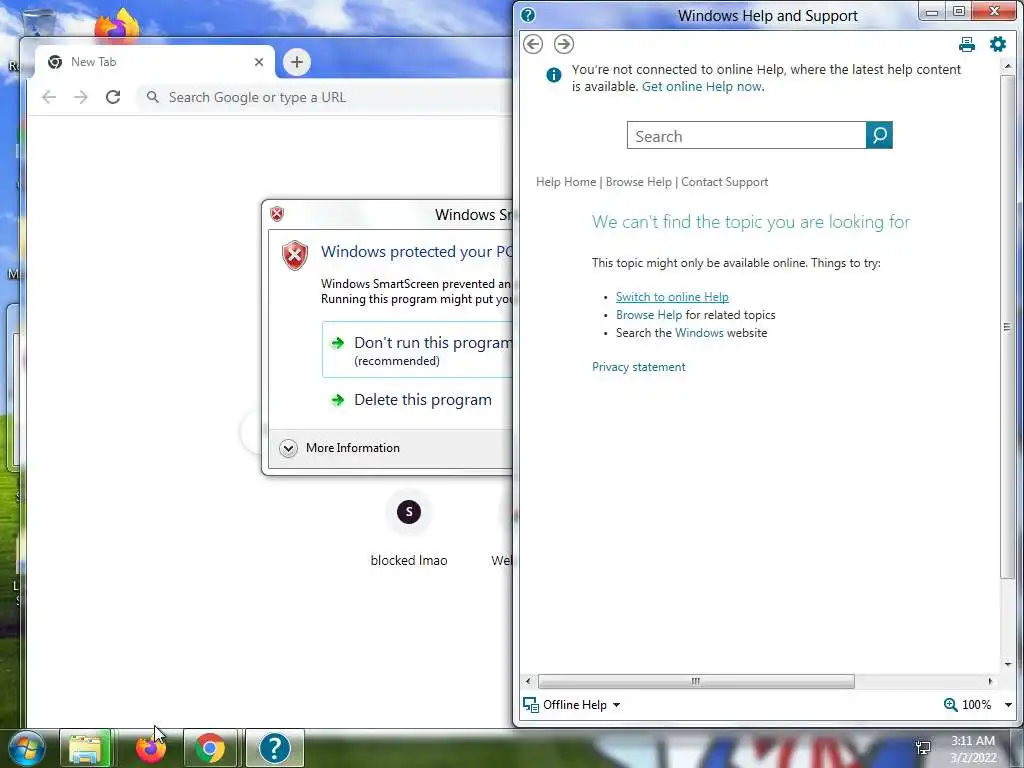Click the Help window title bar question icon
Screen dimensions: 1024x768
[x=528, y=15]
